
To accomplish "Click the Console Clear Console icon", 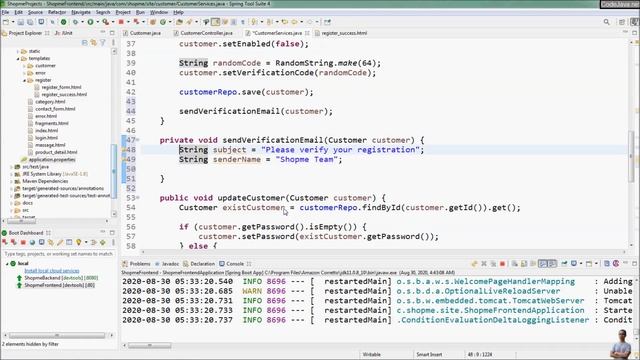I will point(515,264).
